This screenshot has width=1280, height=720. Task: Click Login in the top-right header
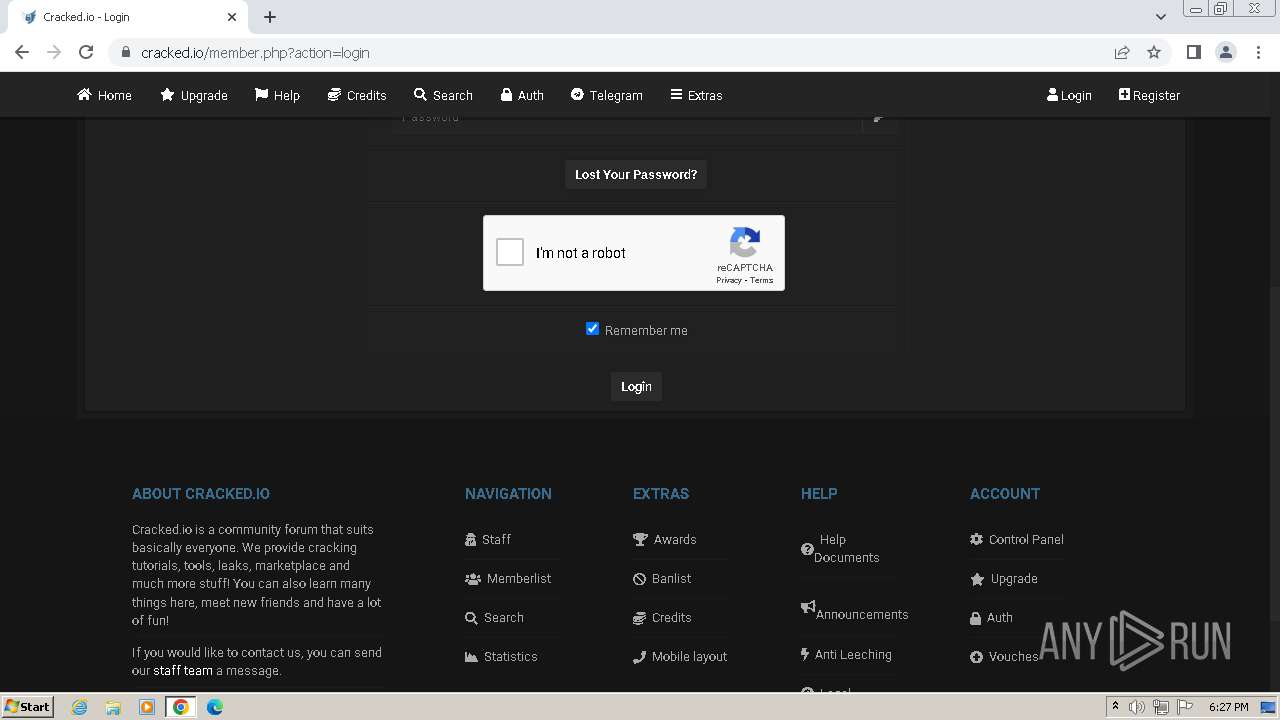pyautogui.click(x=1069, y=95)
